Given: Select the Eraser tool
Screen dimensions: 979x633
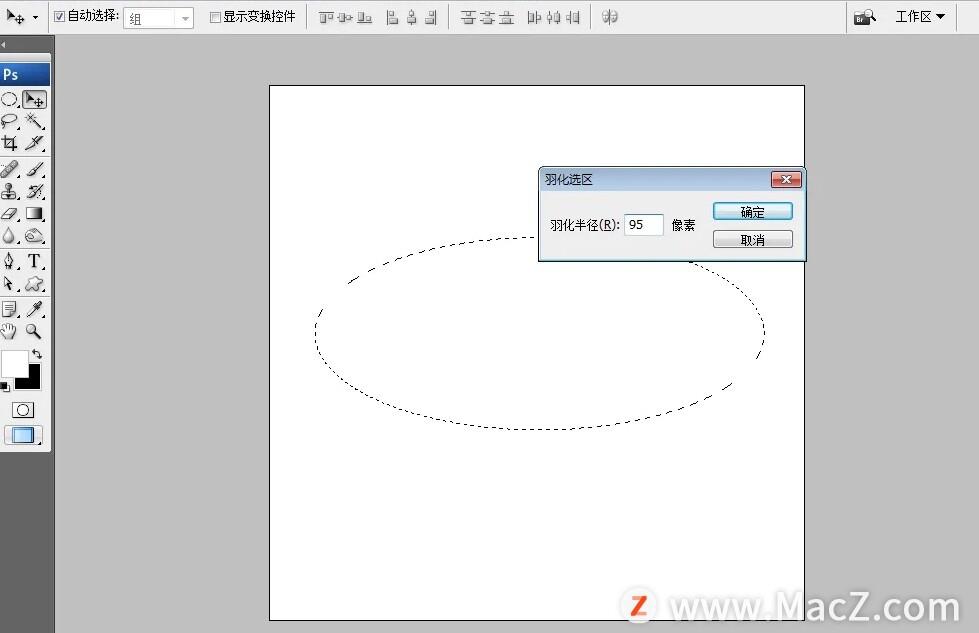Looking at the screenshot, I should [x=9, y=213].
